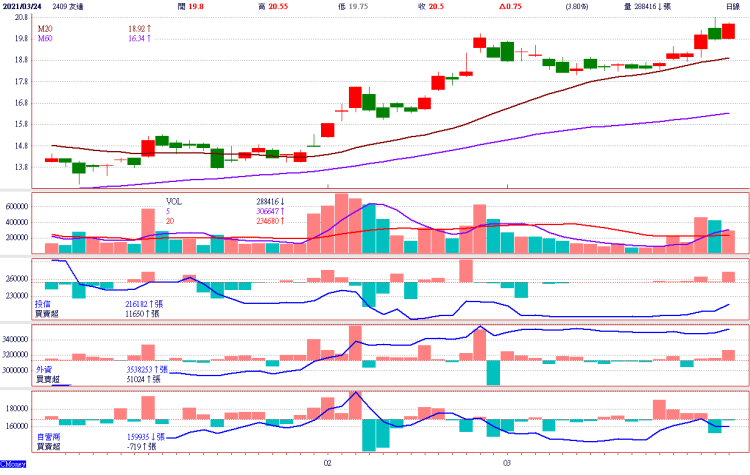The width and height of the screenshot is (750, 475).
Task: Click the M60 moving average legend
Action: click(46, 41)
